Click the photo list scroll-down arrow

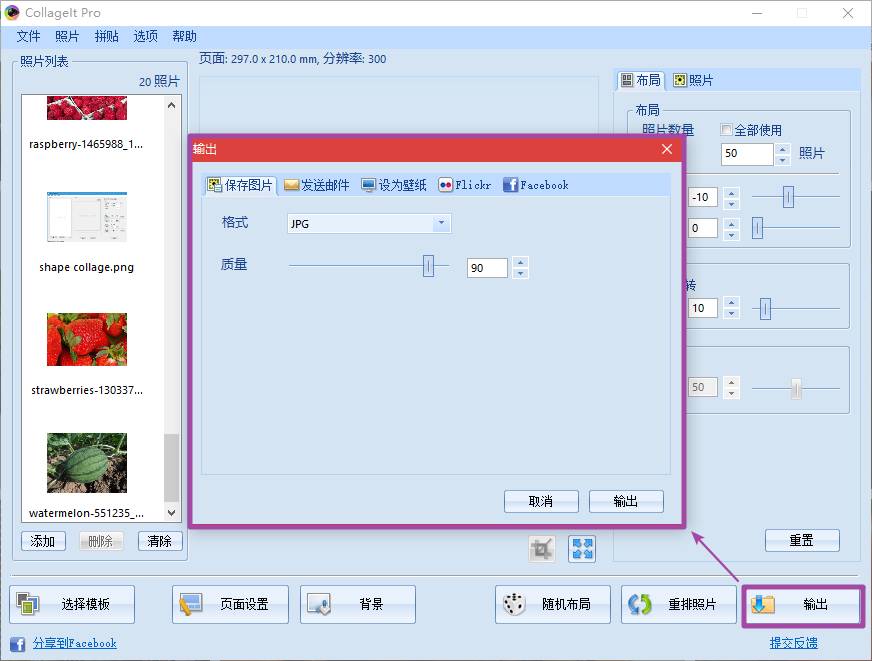click(x=172, y=512)
